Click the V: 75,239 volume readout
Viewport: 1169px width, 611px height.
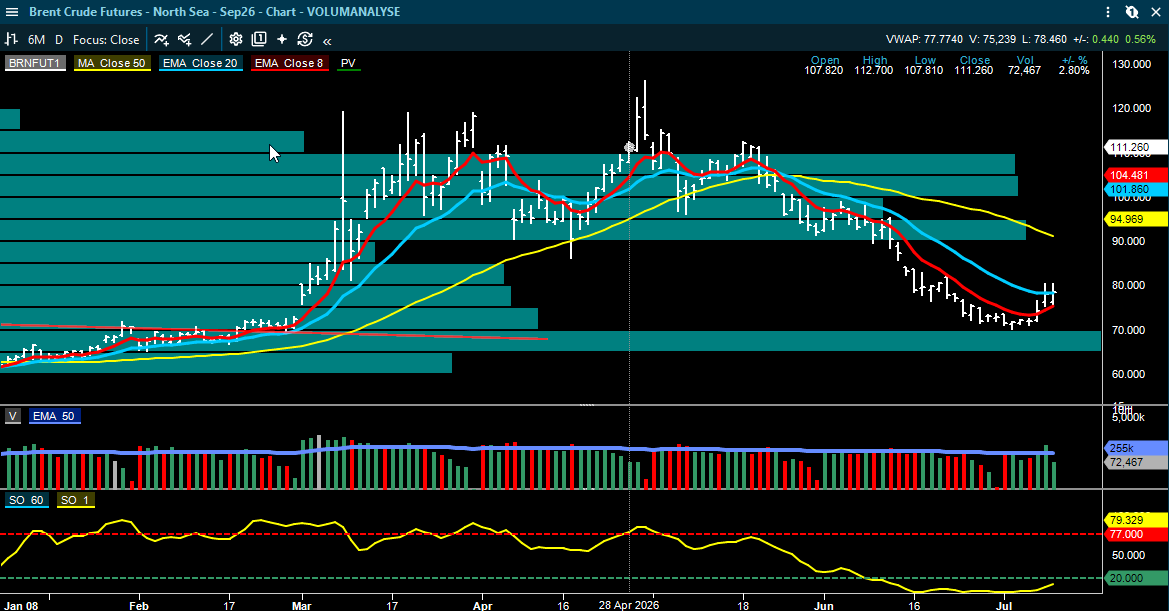click(992, 39)
